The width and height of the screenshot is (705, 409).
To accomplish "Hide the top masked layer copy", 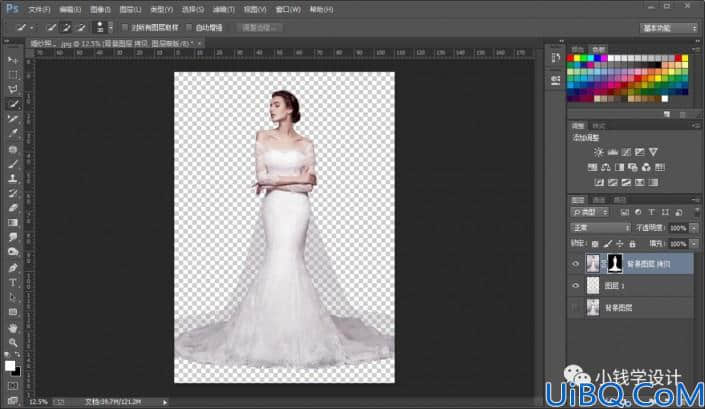I will pyautogui.click(x=576, y=264).
